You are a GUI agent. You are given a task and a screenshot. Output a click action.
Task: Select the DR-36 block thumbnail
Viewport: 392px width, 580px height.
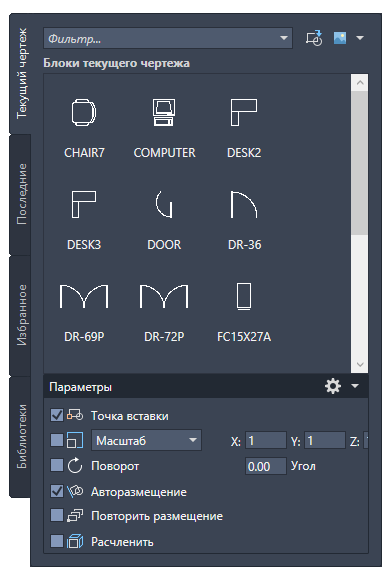[244, 204]
